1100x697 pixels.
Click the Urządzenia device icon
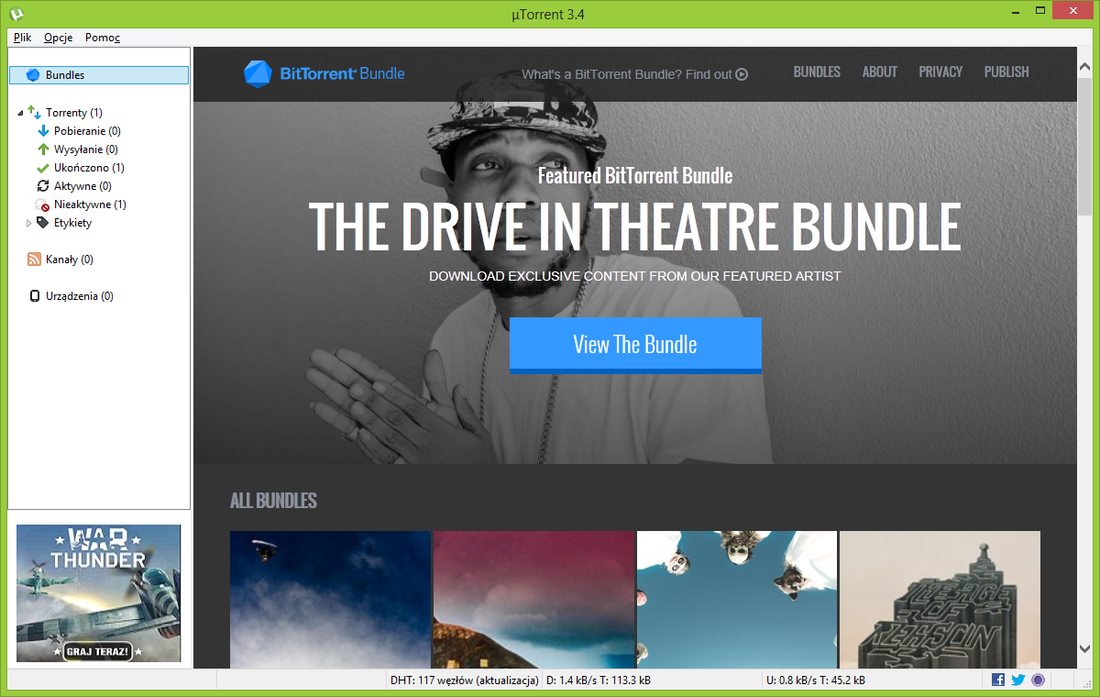[x=34, y=296]
